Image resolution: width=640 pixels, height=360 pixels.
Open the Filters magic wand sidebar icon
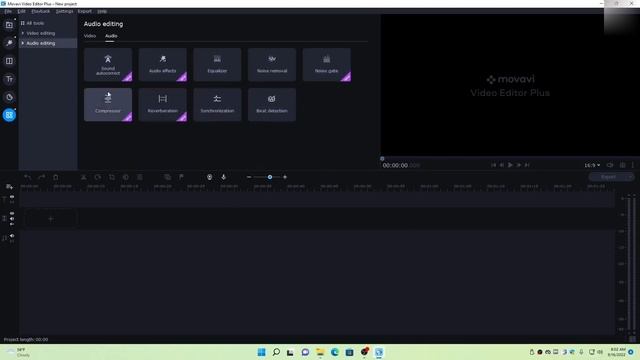pyautogui.click(x=9, y=43)
